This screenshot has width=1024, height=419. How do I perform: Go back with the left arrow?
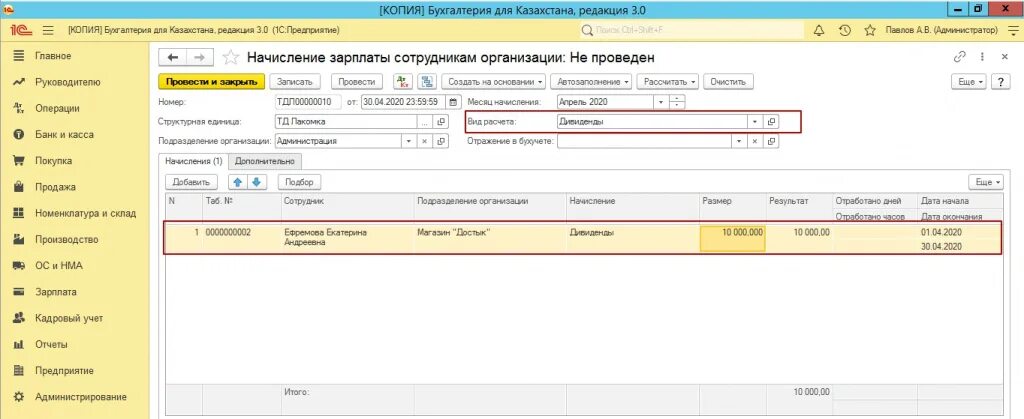(x=173, y=57)
